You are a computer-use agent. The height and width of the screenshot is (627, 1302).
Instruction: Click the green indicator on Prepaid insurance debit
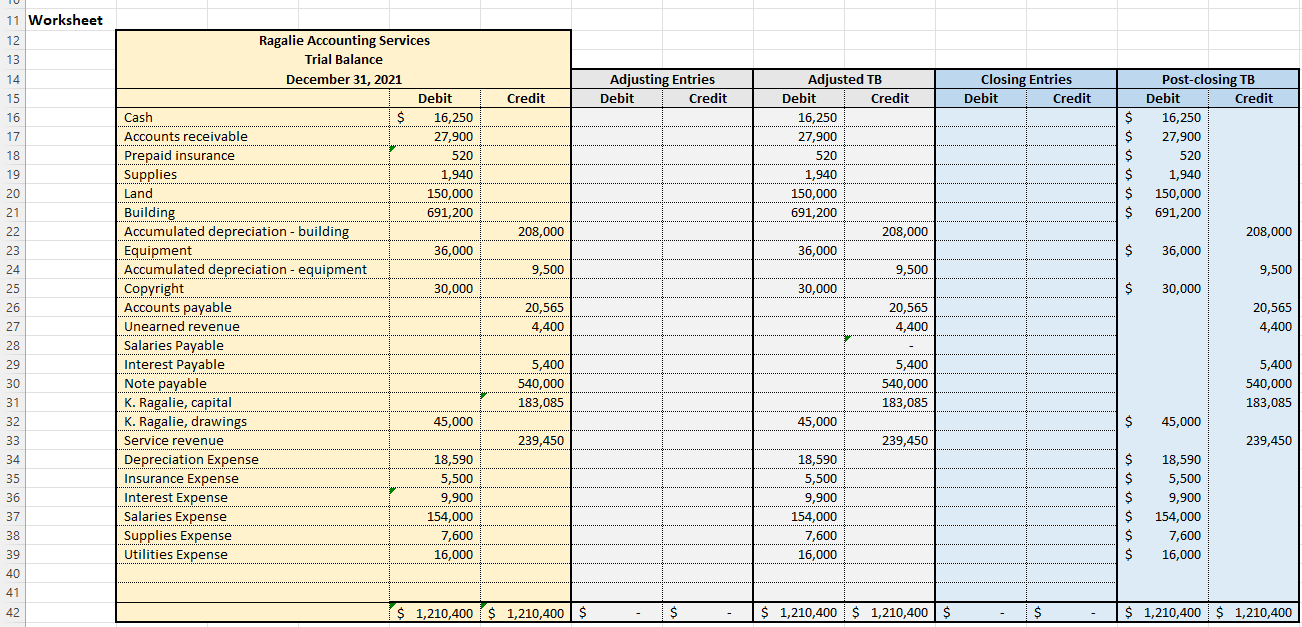point(394,150)
